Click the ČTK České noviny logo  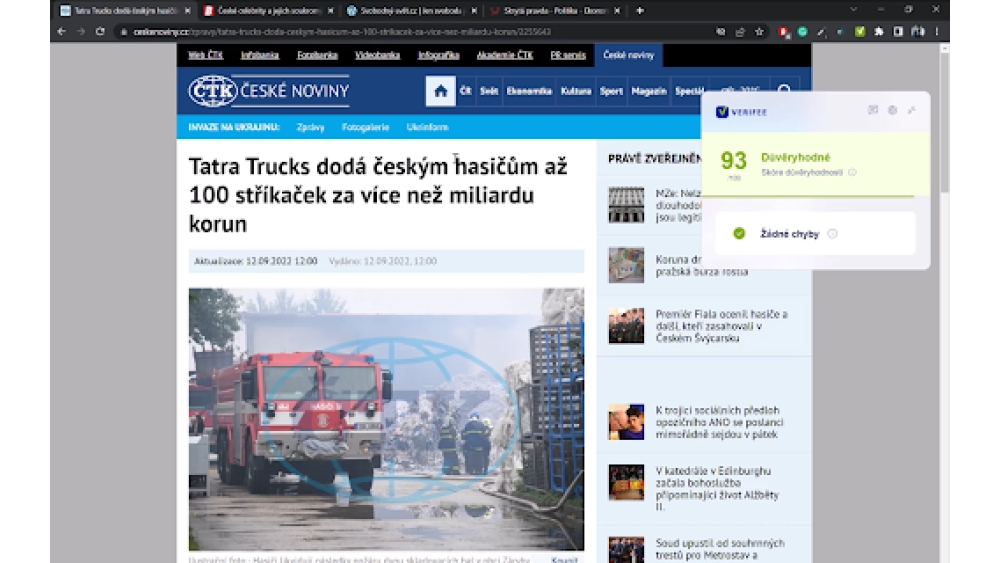[x=269, y=91]
